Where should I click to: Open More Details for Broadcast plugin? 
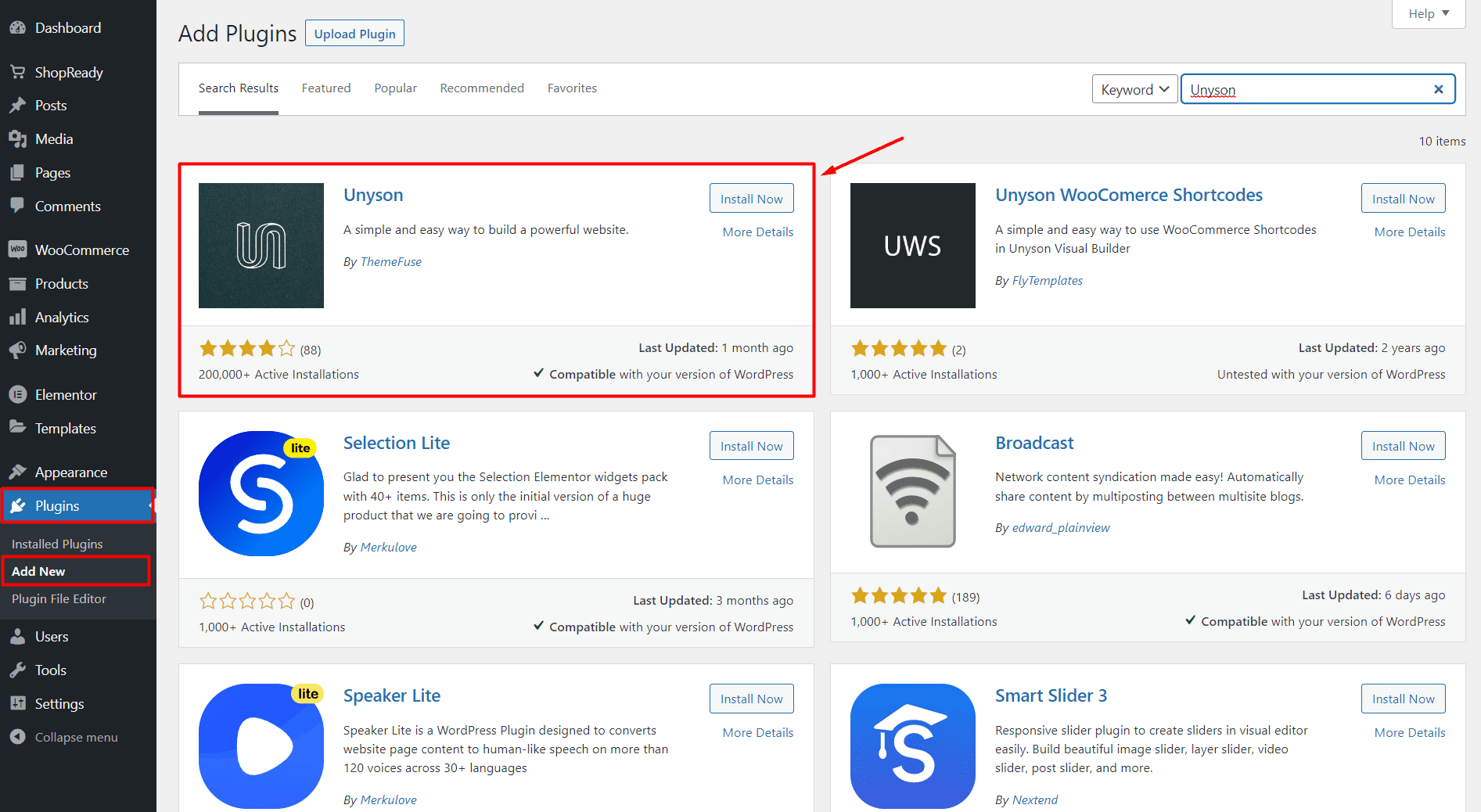tap(1409, 480)
